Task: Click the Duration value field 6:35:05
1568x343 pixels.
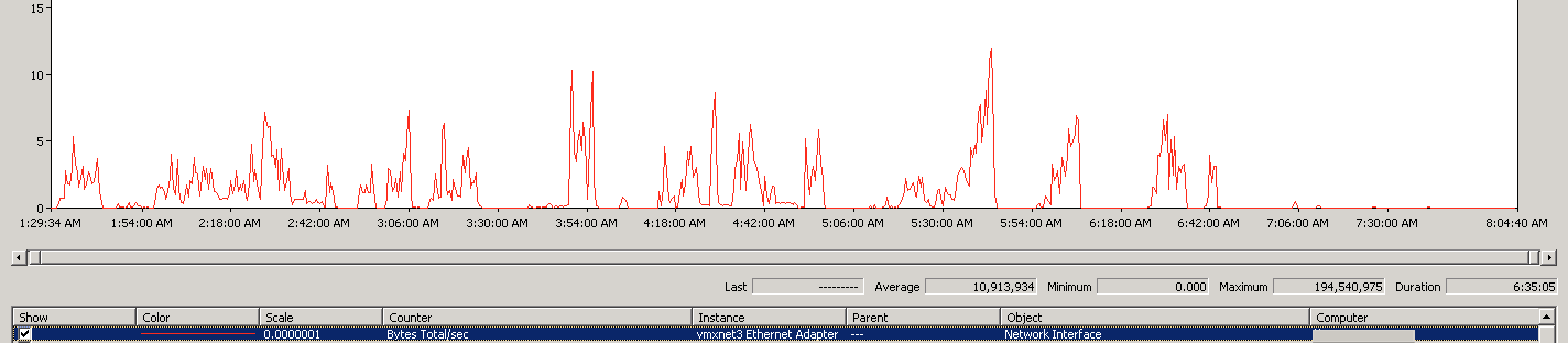Action: tap(1501, 286)
